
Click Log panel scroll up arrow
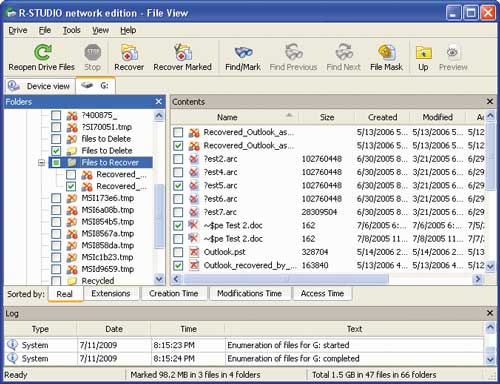(490, 328)
